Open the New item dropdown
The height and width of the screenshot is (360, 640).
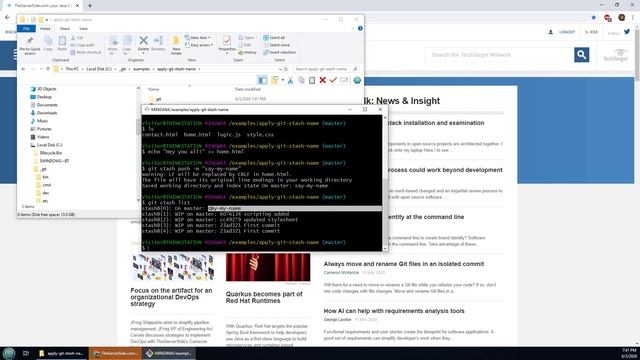(x=198, y=38)
